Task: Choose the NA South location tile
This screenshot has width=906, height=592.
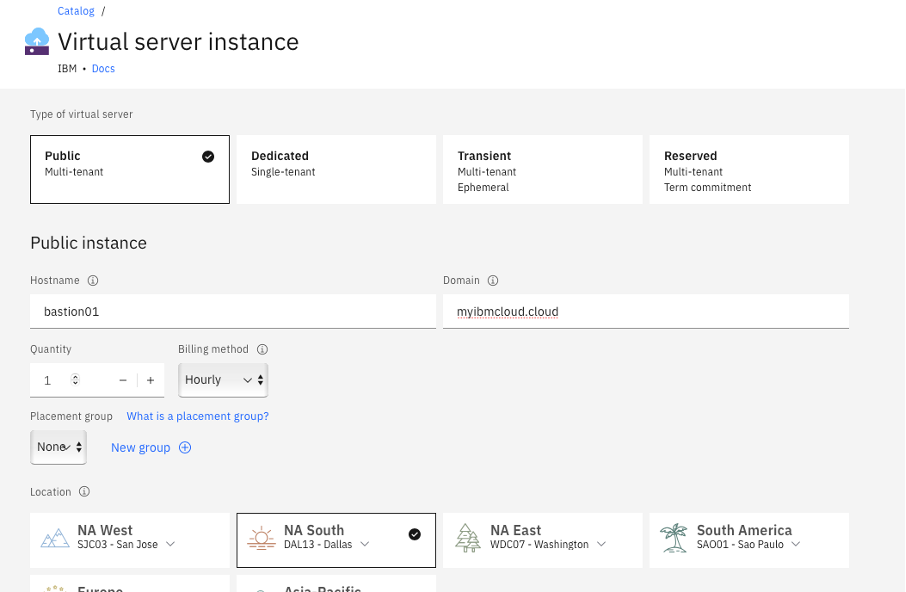Action: [336, 540]
